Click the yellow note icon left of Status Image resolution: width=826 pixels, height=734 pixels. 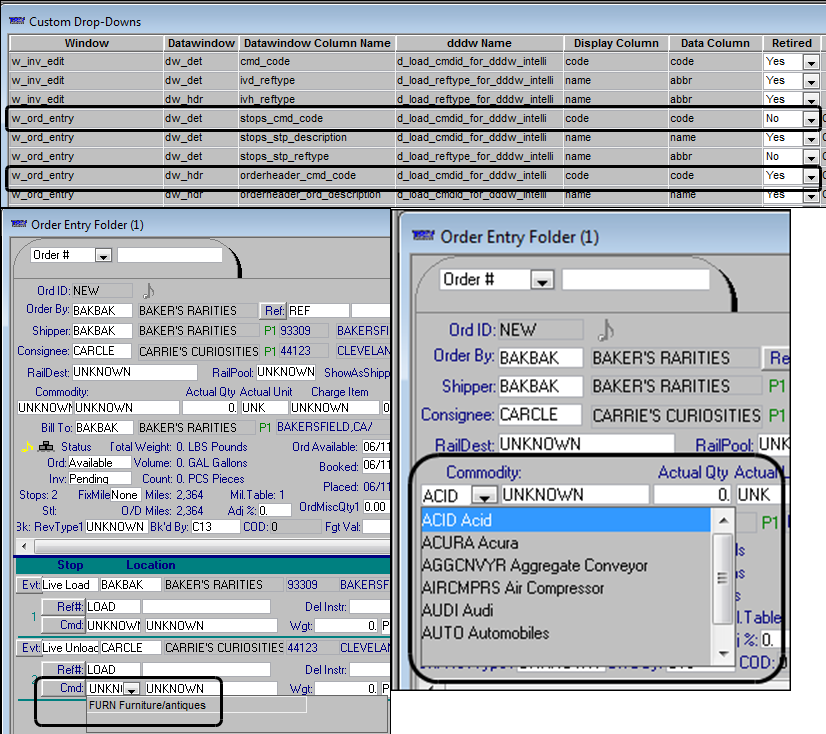pyautogui.click(x=27, y=447)
